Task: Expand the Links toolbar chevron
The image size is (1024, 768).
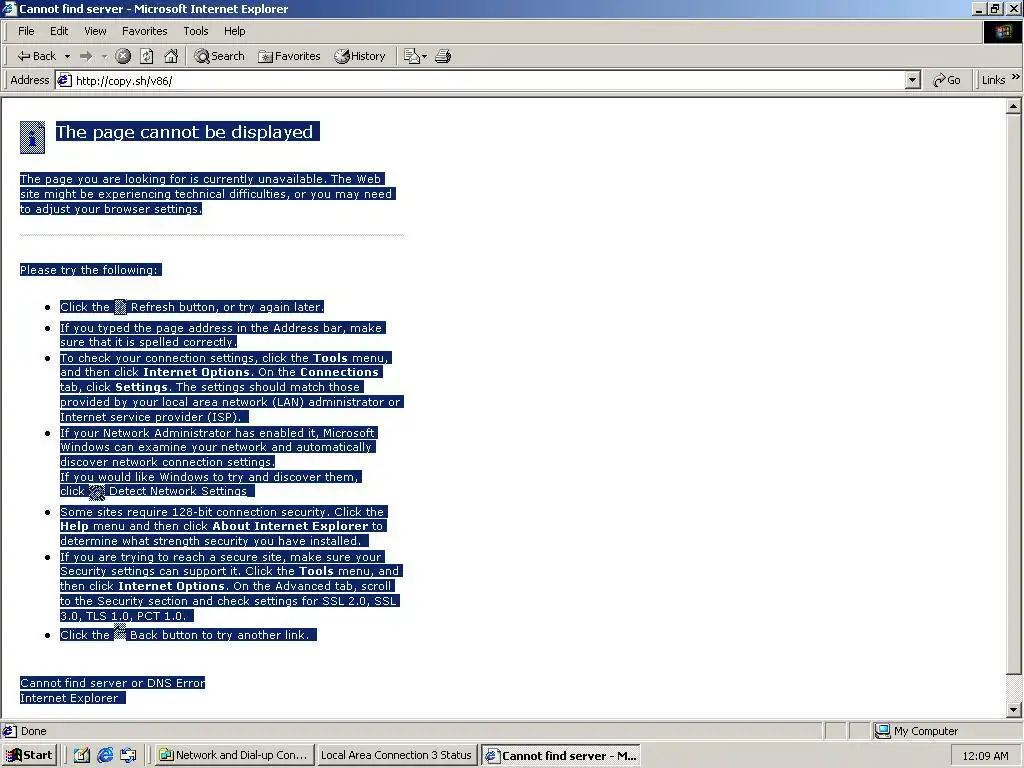Action: [1016, 77]
